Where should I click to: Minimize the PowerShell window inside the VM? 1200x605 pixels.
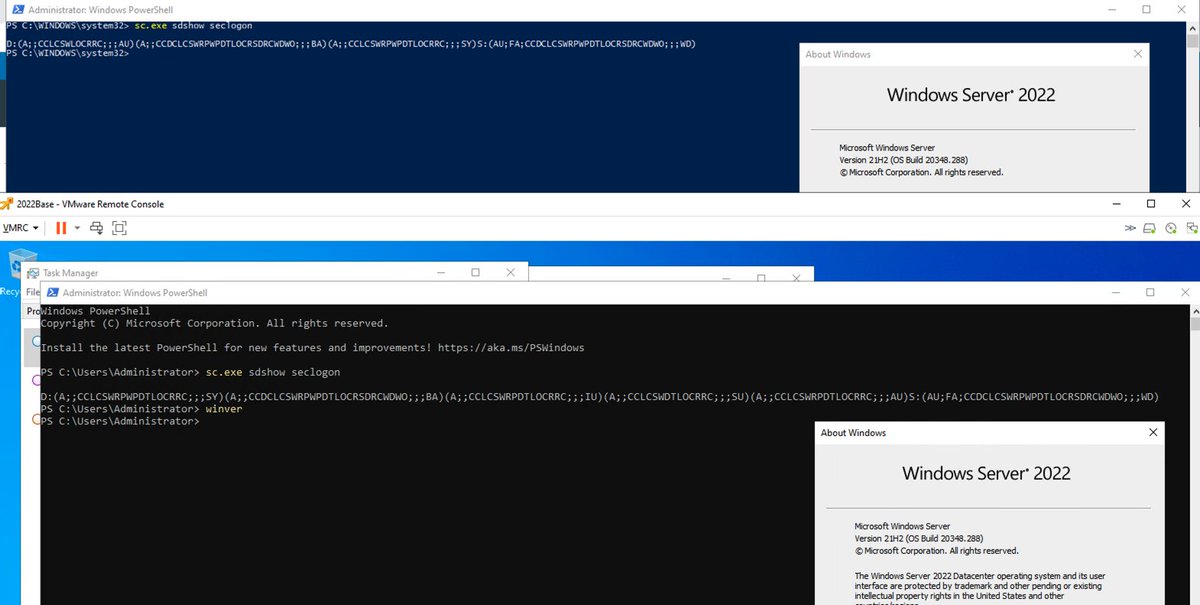coord(1118,293)
